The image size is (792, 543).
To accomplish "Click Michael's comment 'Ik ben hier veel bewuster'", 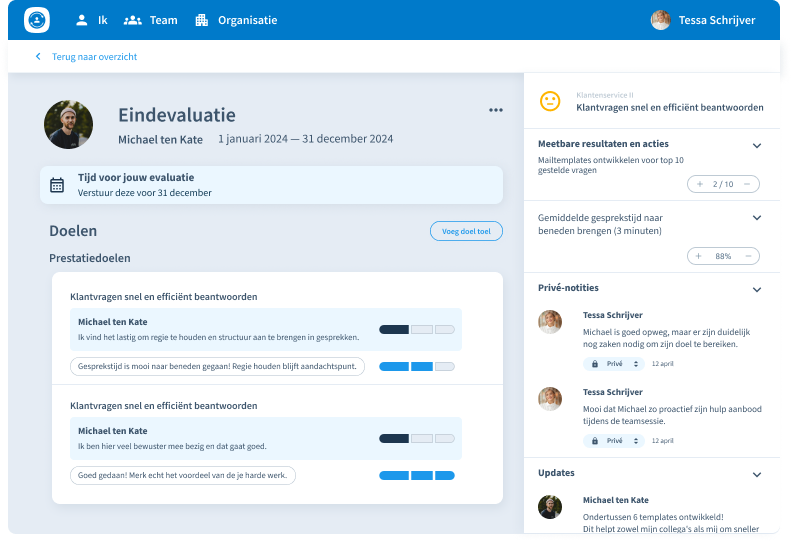I will (172, 447).
